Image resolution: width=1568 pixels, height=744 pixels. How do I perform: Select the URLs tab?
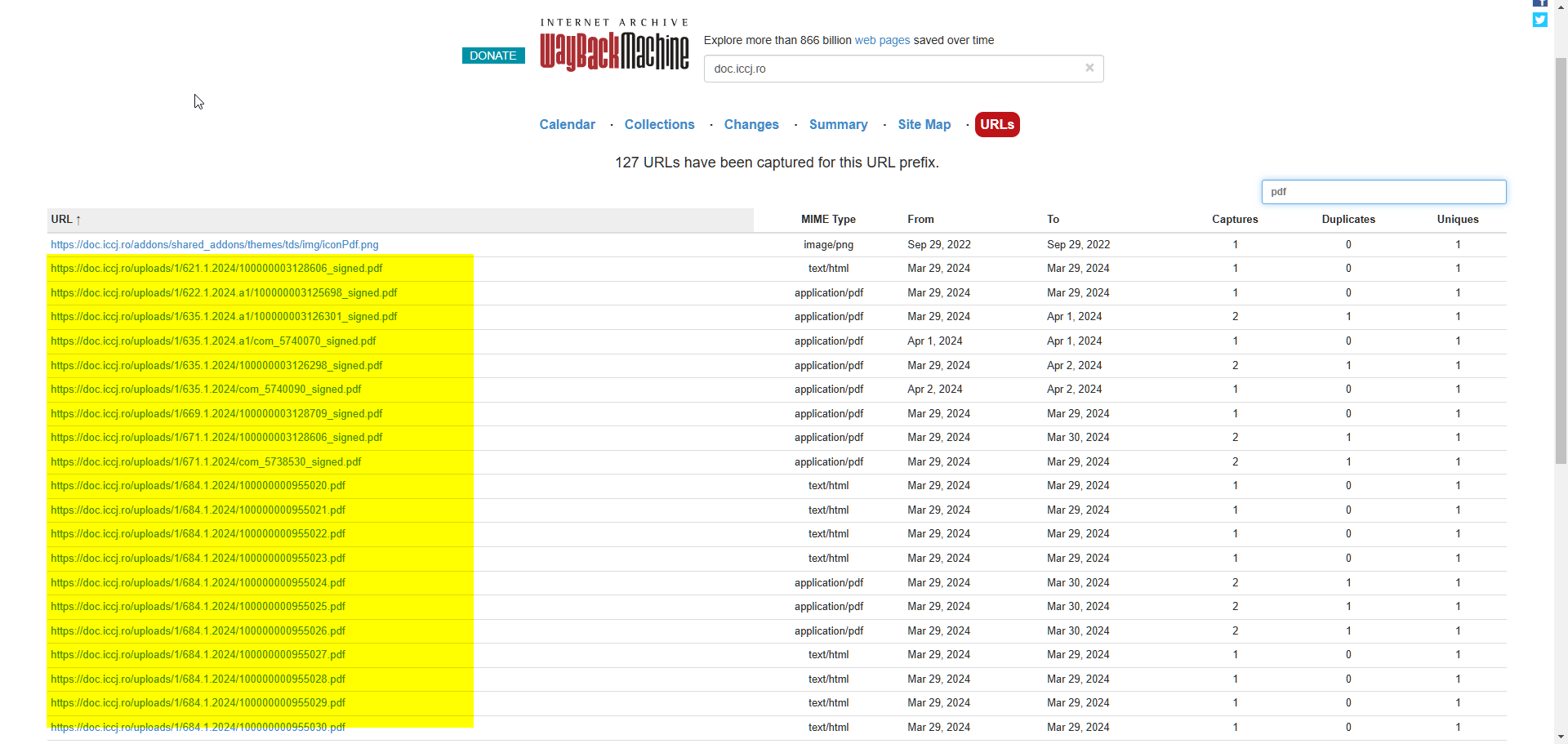point(996,124)
